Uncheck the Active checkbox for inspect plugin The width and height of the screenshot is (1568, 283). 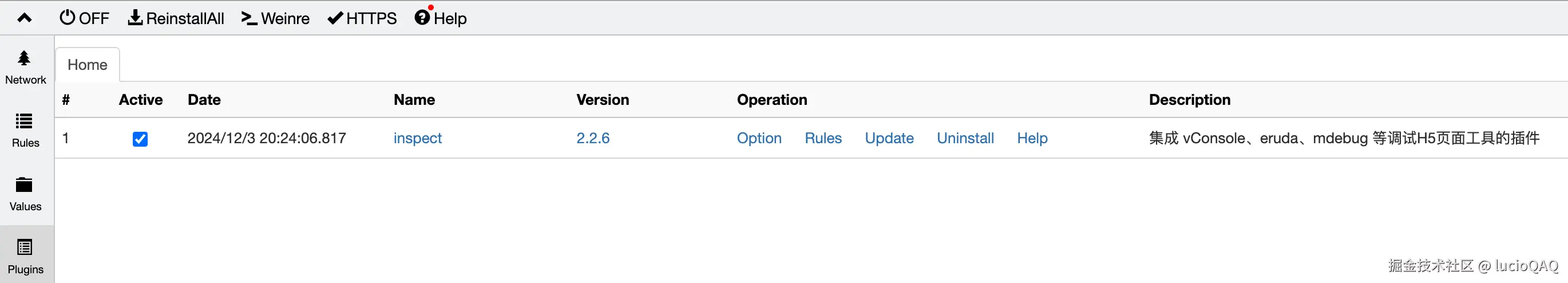[x=140, y=139]
